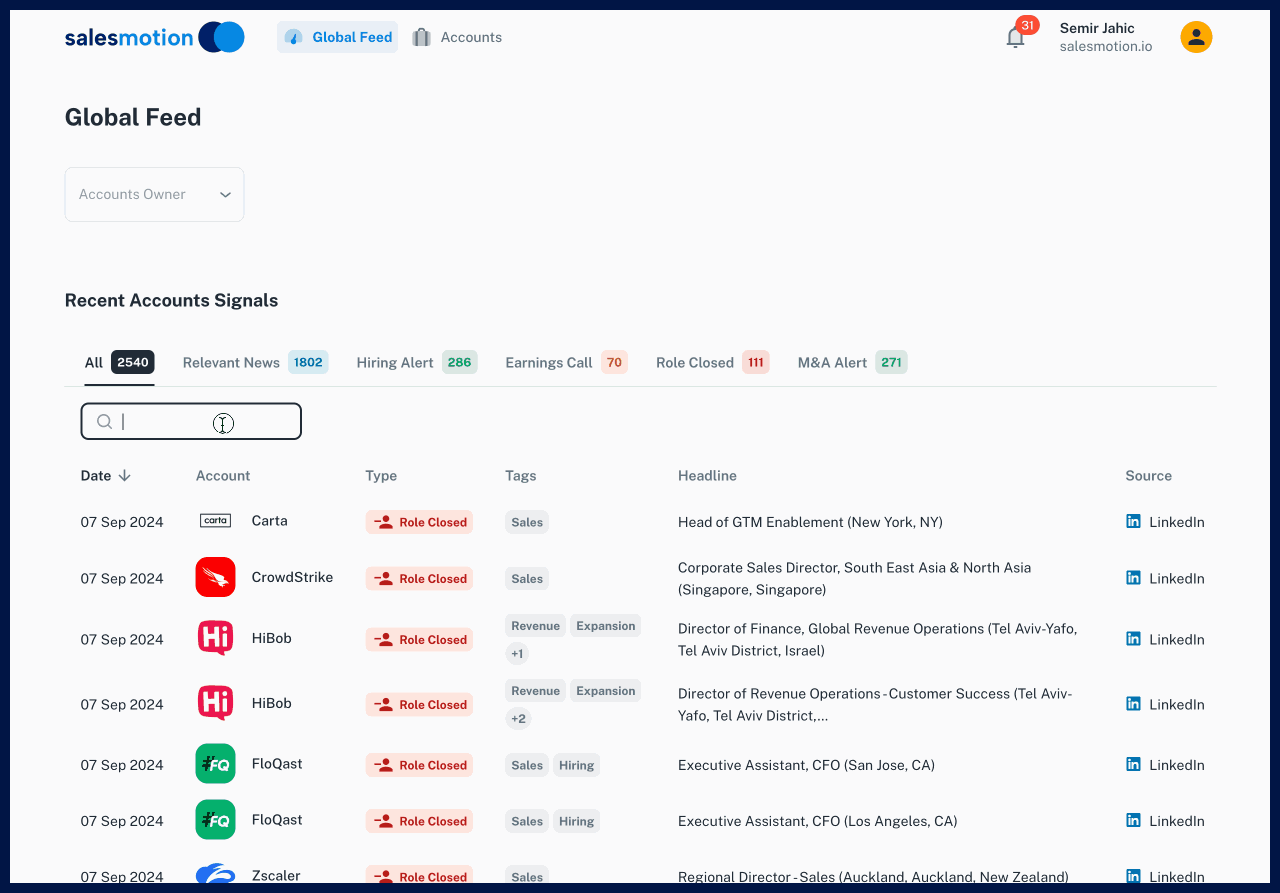
Task: Open the user profile avatar
Action: point(1196,37)
